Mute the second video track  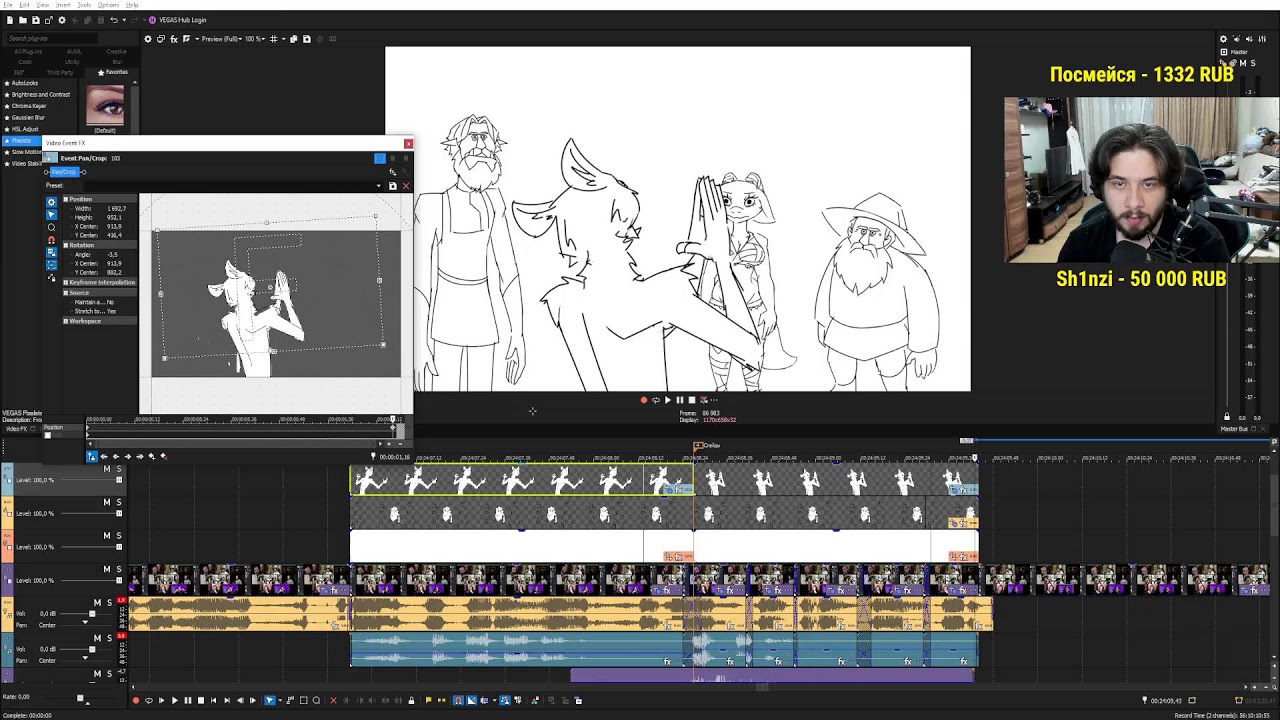(107, 502)
